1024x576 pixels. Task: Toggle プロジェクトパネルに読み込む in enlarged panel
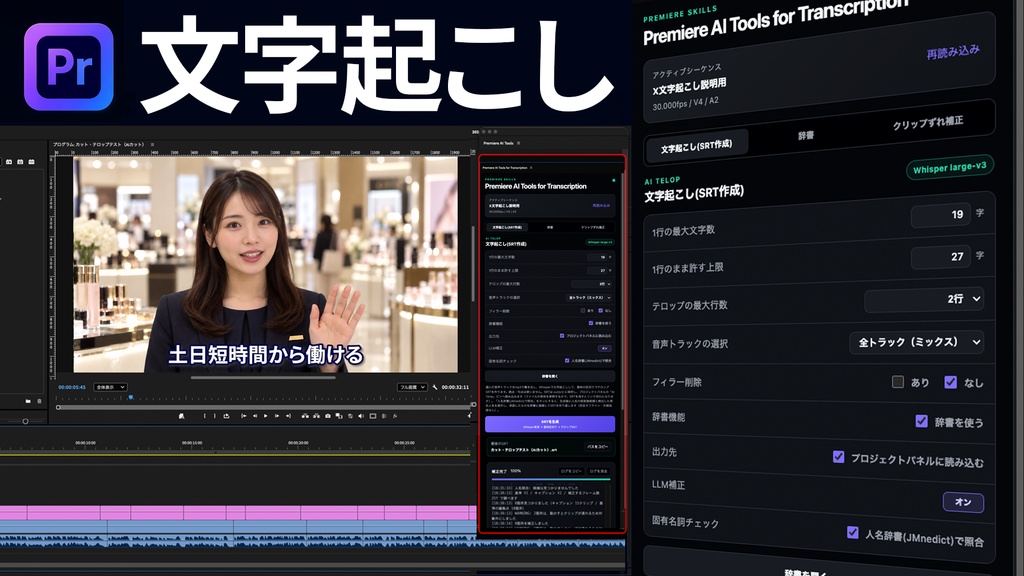click(x=839, y=457)
